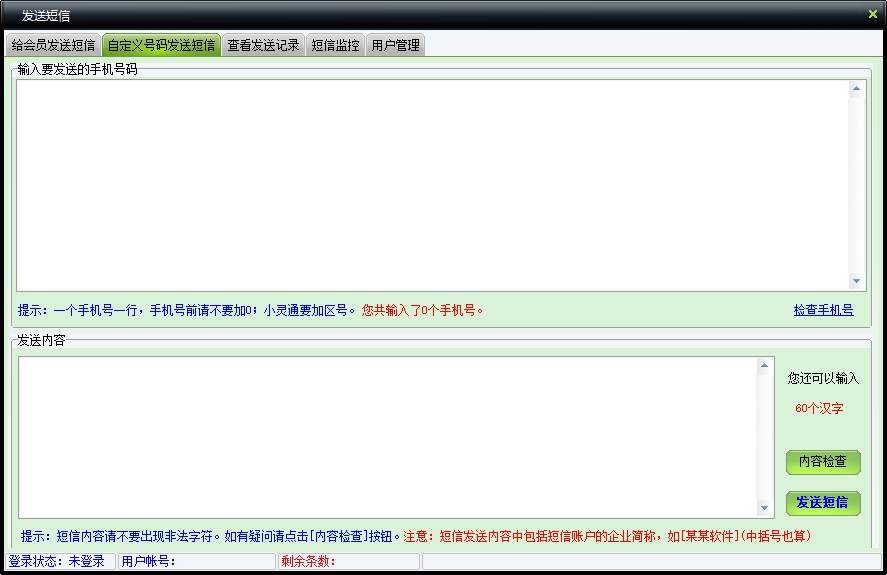Click inside the 发送内容 message text box

point(388,437)
